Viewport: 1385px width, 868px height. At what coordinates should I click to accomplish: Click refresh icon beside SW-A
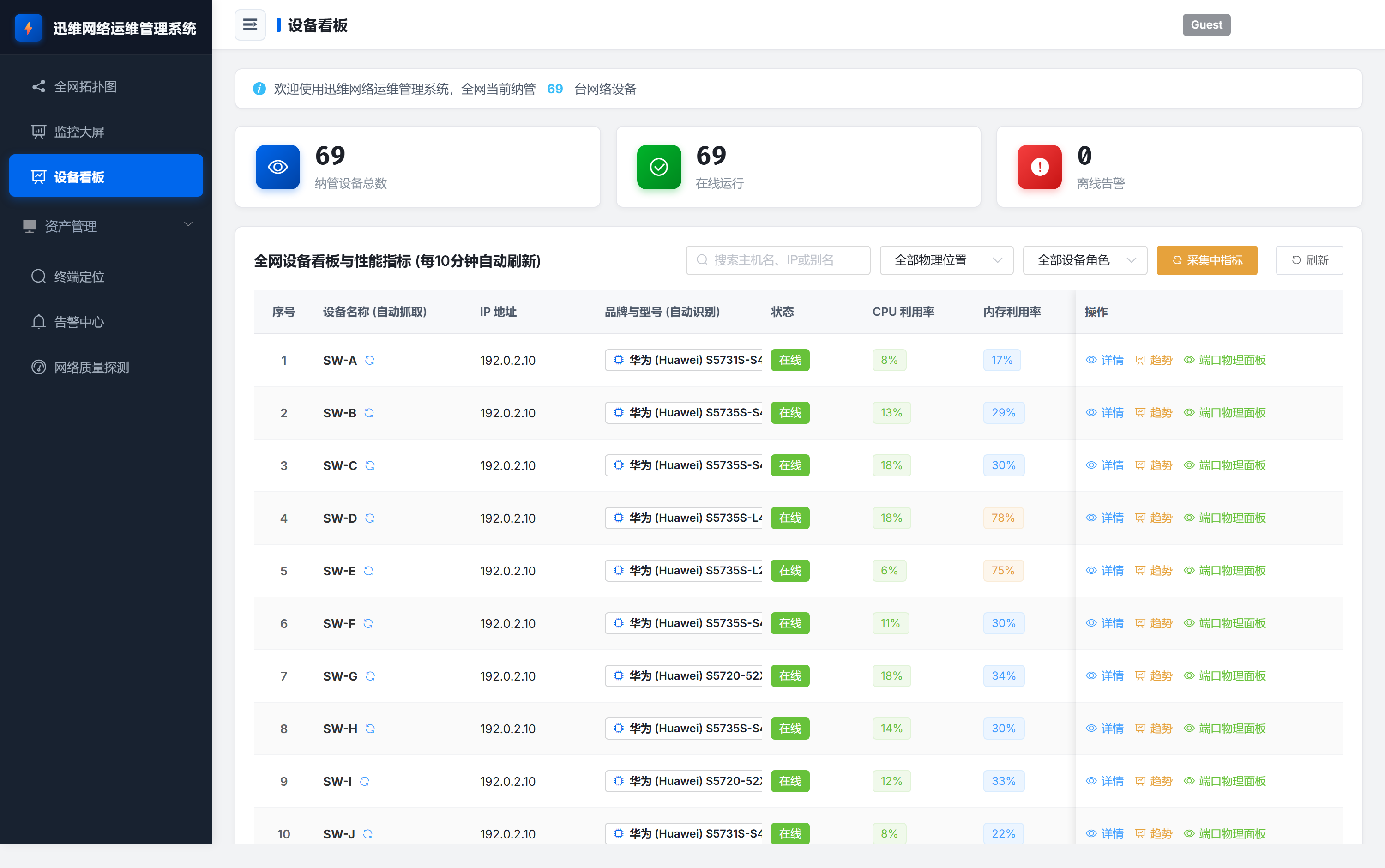point(370,360)
